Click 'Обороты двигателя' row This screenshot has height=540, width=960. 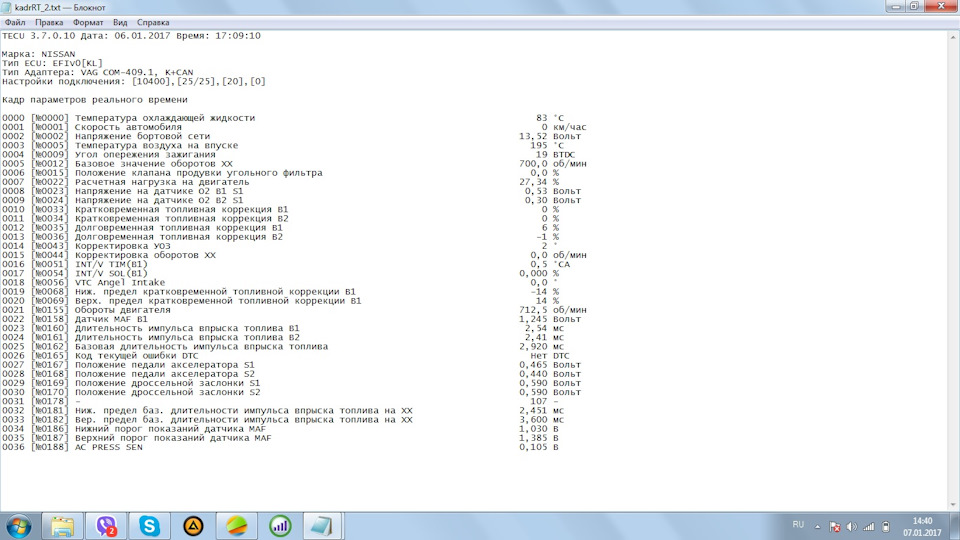pos(294,310)
